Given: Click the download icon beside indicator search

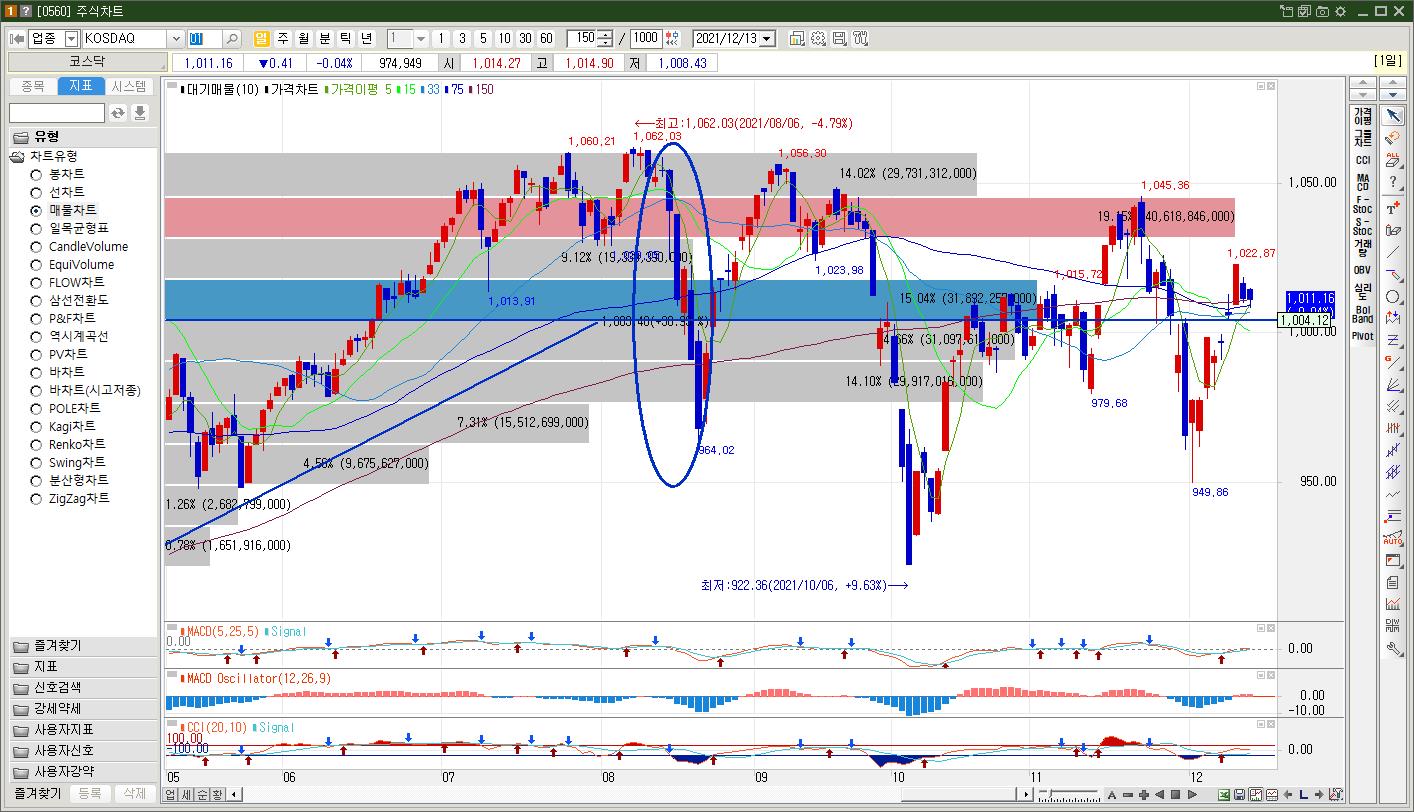Looking at the screenshot, I should [x=140, y=113].
